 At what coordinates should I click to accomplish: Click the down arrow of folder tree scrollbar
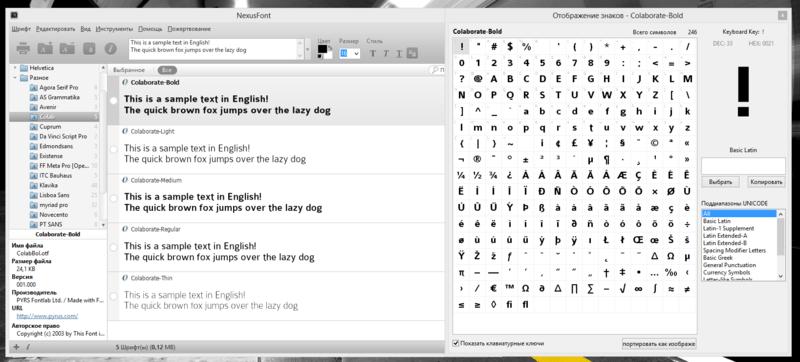[x=103, y=224]
